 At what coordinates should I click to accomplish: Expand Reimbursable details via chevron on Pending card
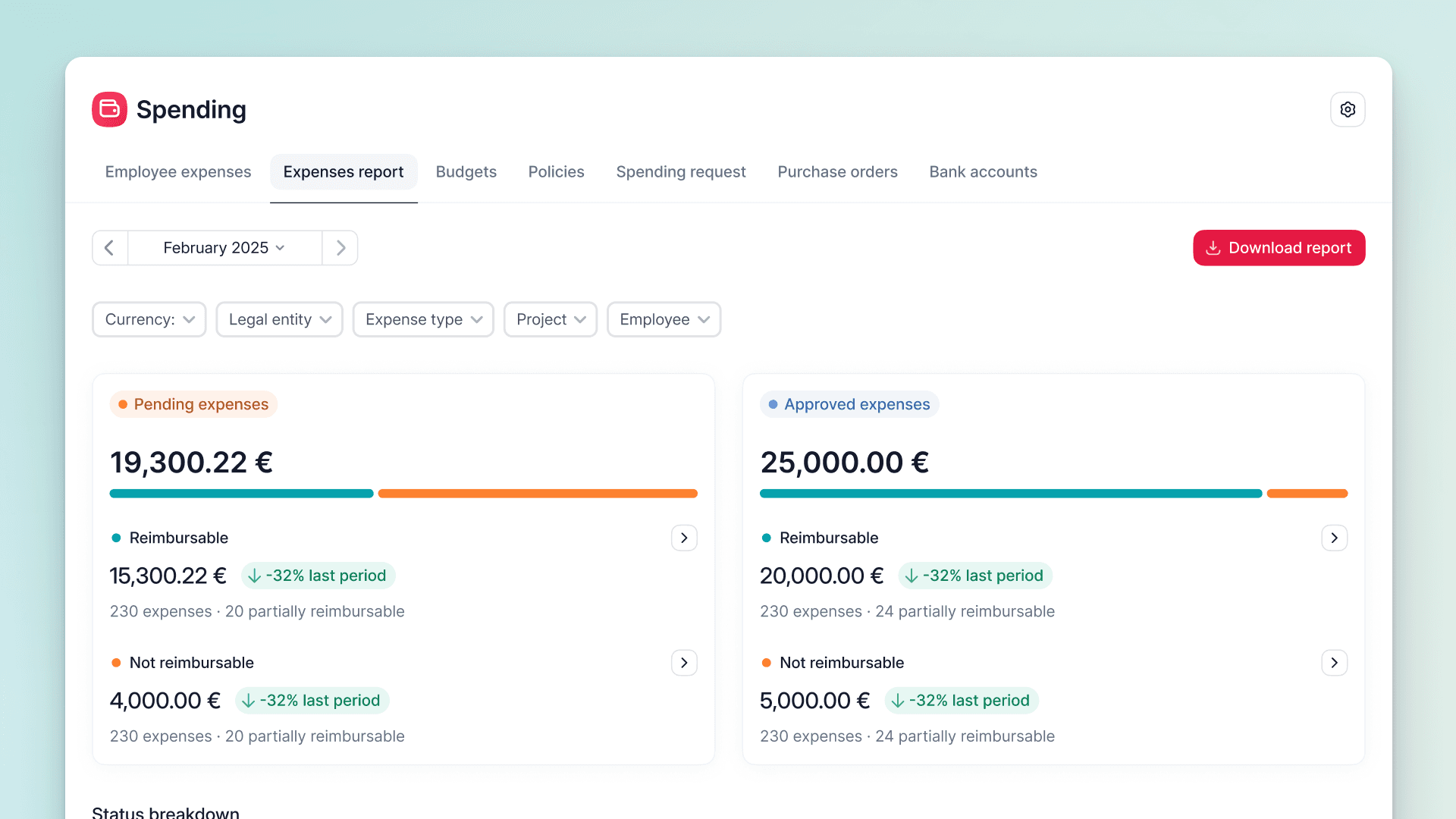click(684, 538)
